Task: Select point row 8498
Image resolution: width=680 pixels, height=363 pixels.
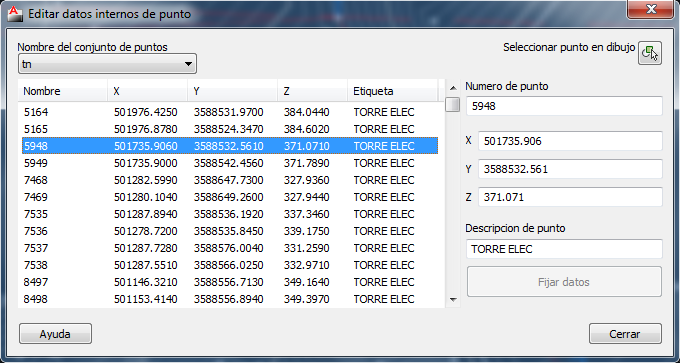Action: coord(230,299)
